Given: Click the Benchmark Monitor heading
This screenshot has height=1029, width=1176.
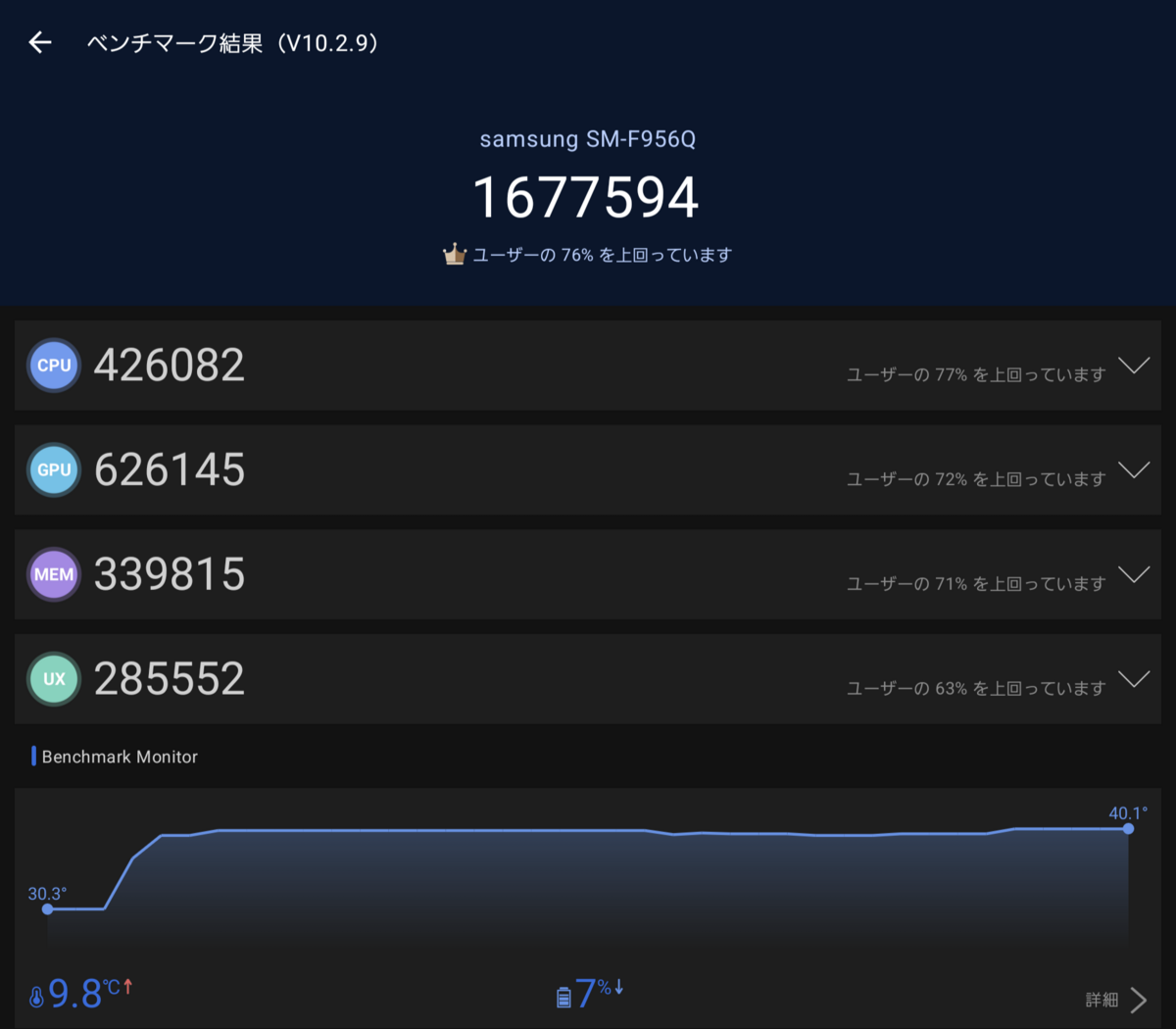Looking at the screenshot, I should tap(120, 757).
